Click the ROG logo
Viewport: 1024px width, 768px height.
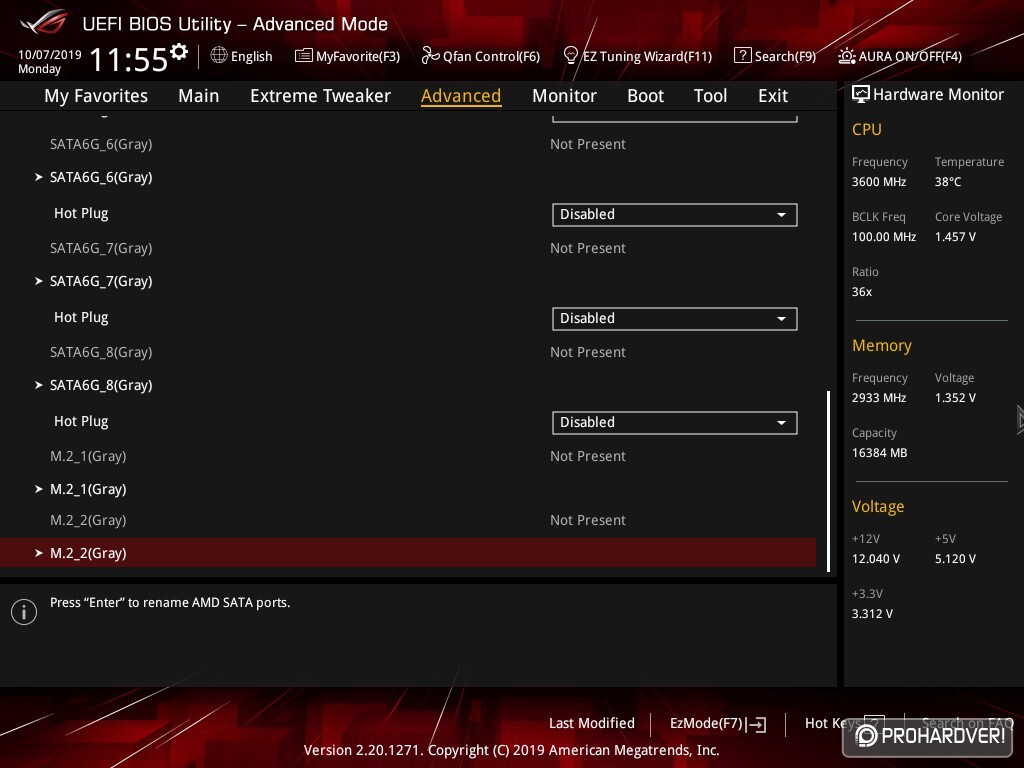[43, 22]
